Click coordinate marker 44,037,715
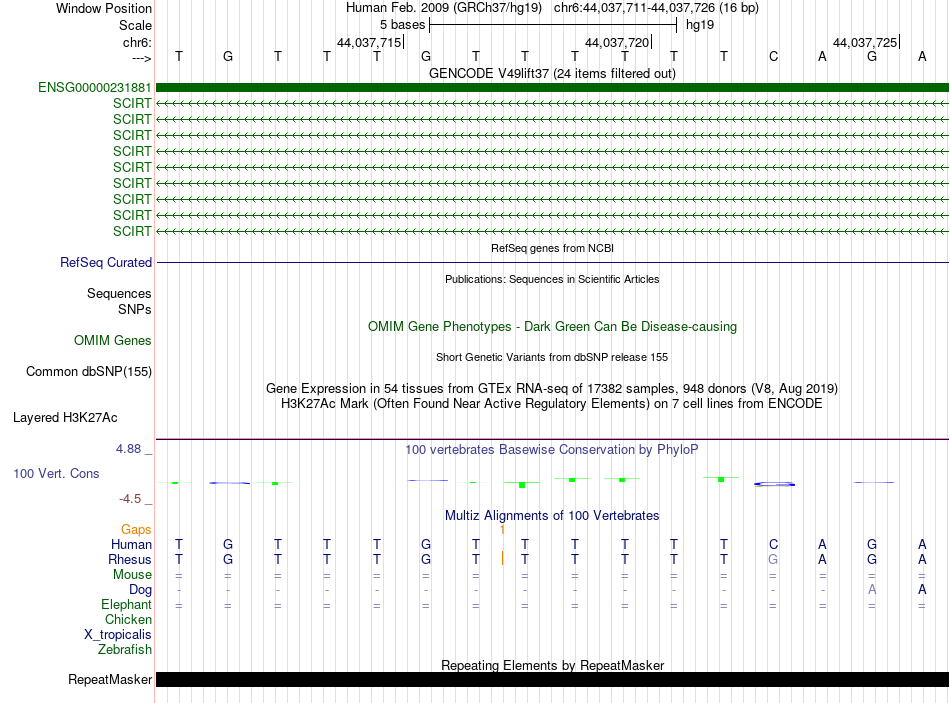 point(370,42)
